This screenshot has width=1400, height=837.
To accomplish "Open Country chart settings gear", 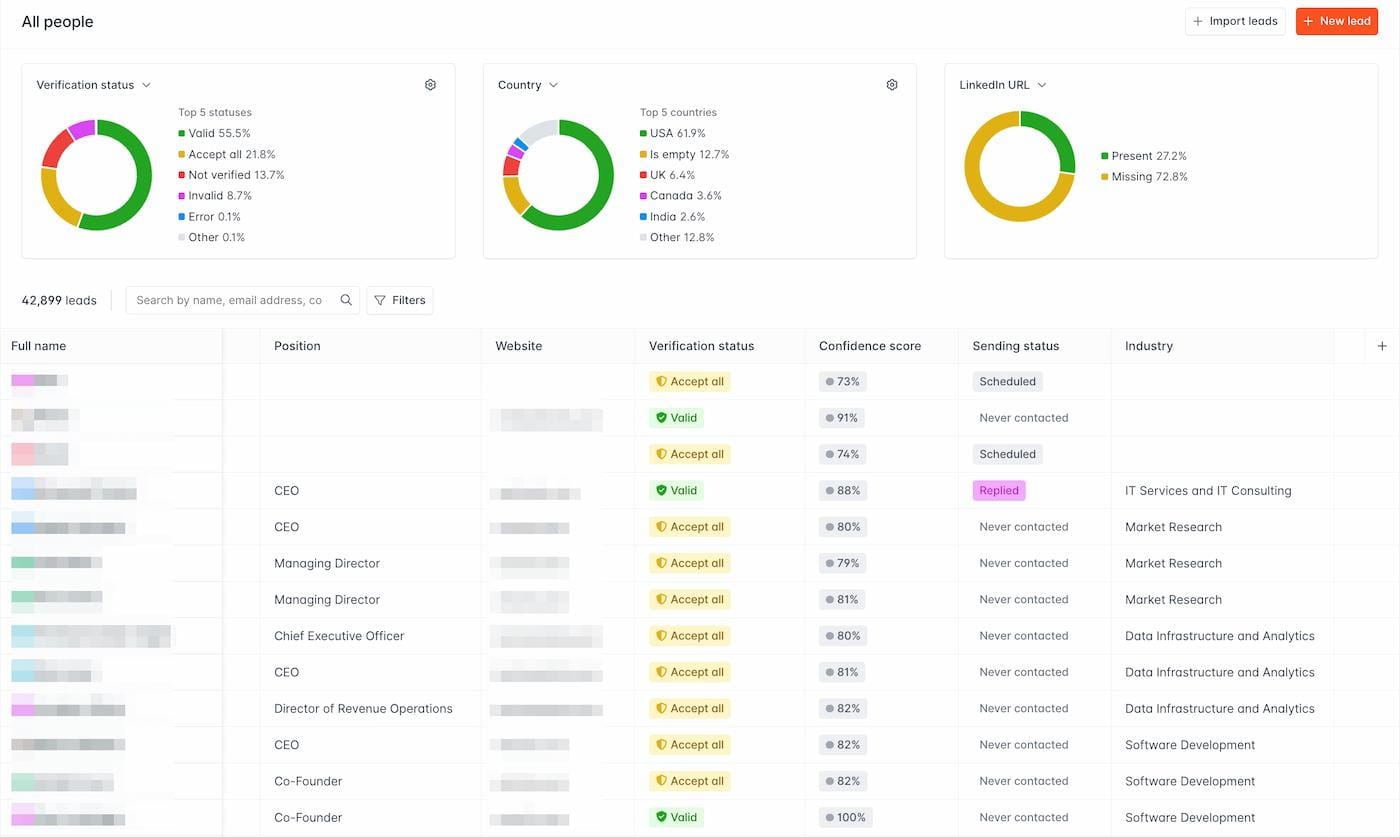I will point(892,85).
